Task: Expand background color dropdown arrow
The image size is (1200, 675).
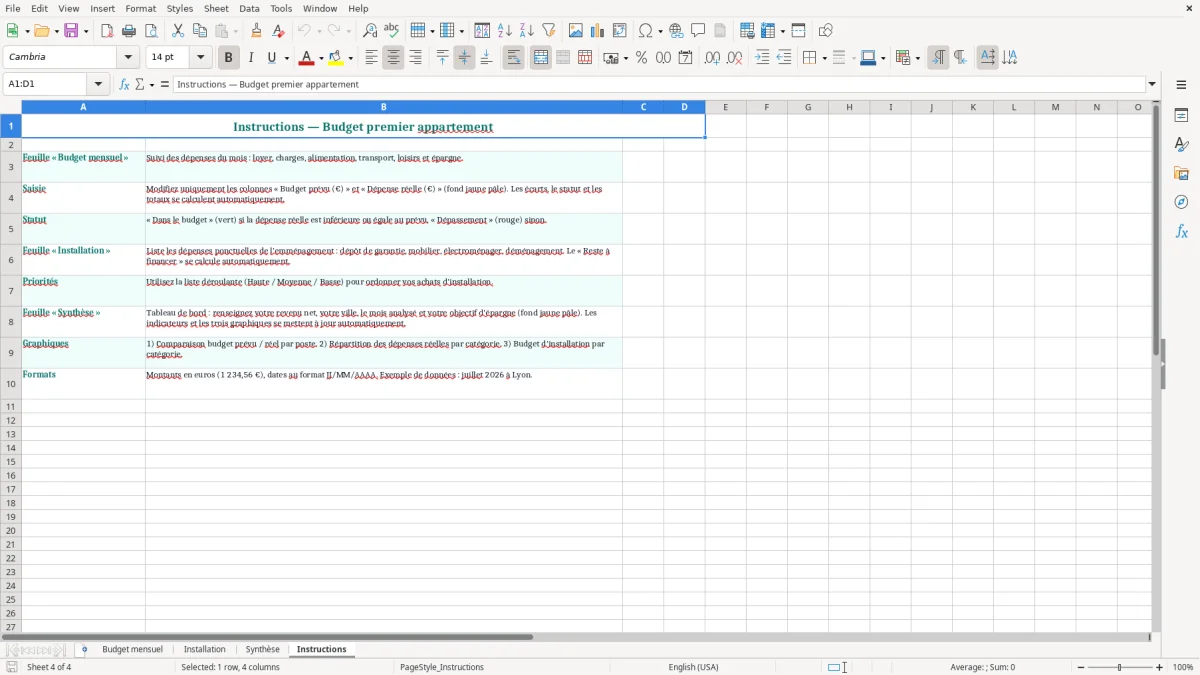Action: (351, 58)
